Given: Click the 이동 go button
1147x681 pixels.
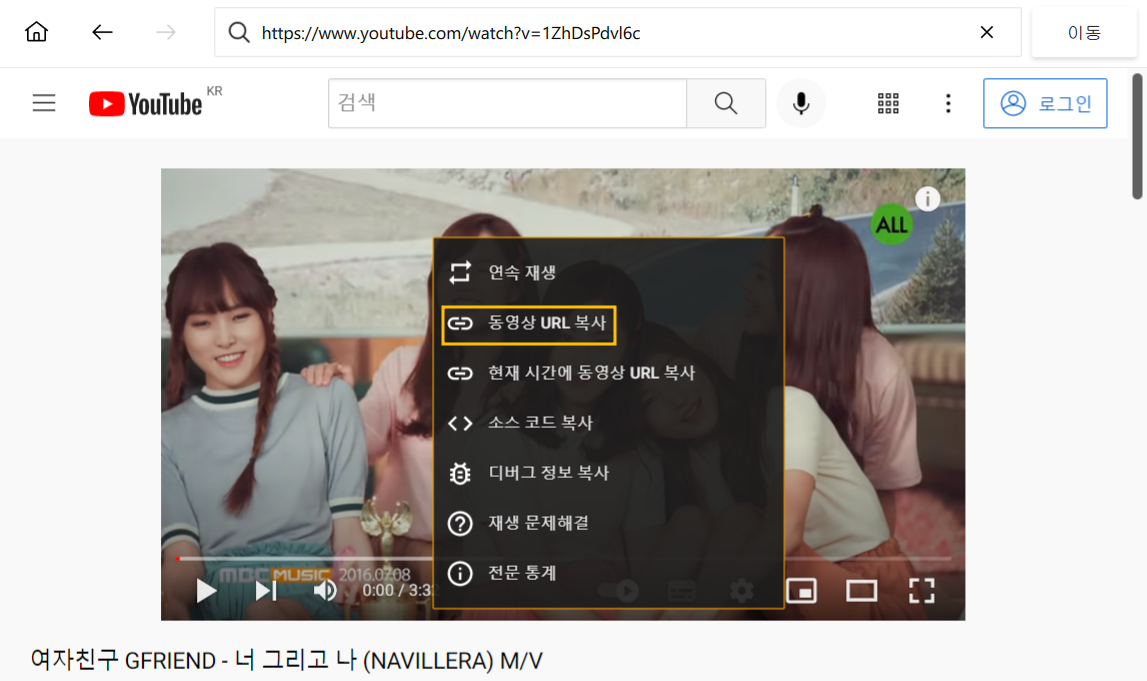Looking at the screenshot, I should (1084, 32).
